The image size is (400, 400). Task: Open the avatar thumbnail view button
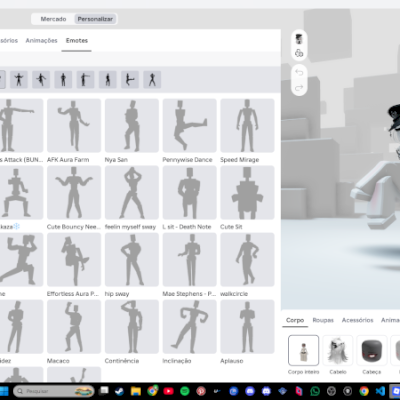(299, 39)
